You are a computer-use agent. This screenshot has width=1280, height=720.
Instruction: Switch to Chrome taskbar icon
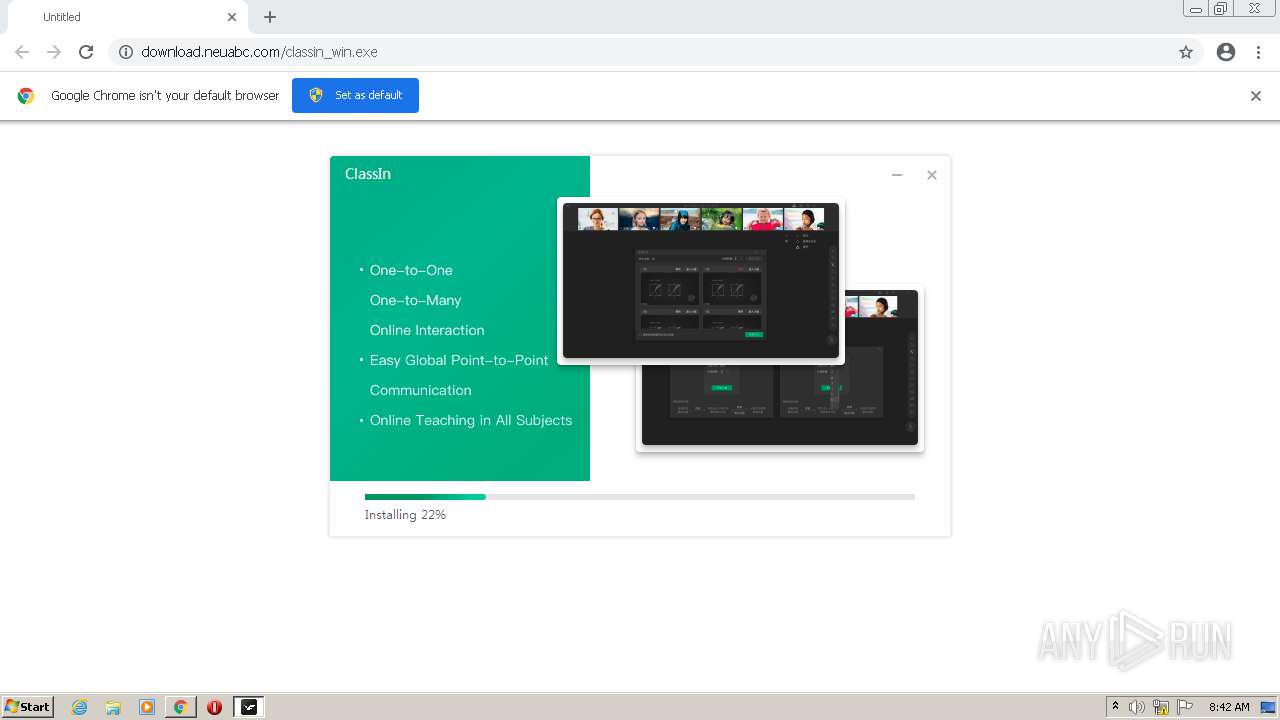(181, 707)
